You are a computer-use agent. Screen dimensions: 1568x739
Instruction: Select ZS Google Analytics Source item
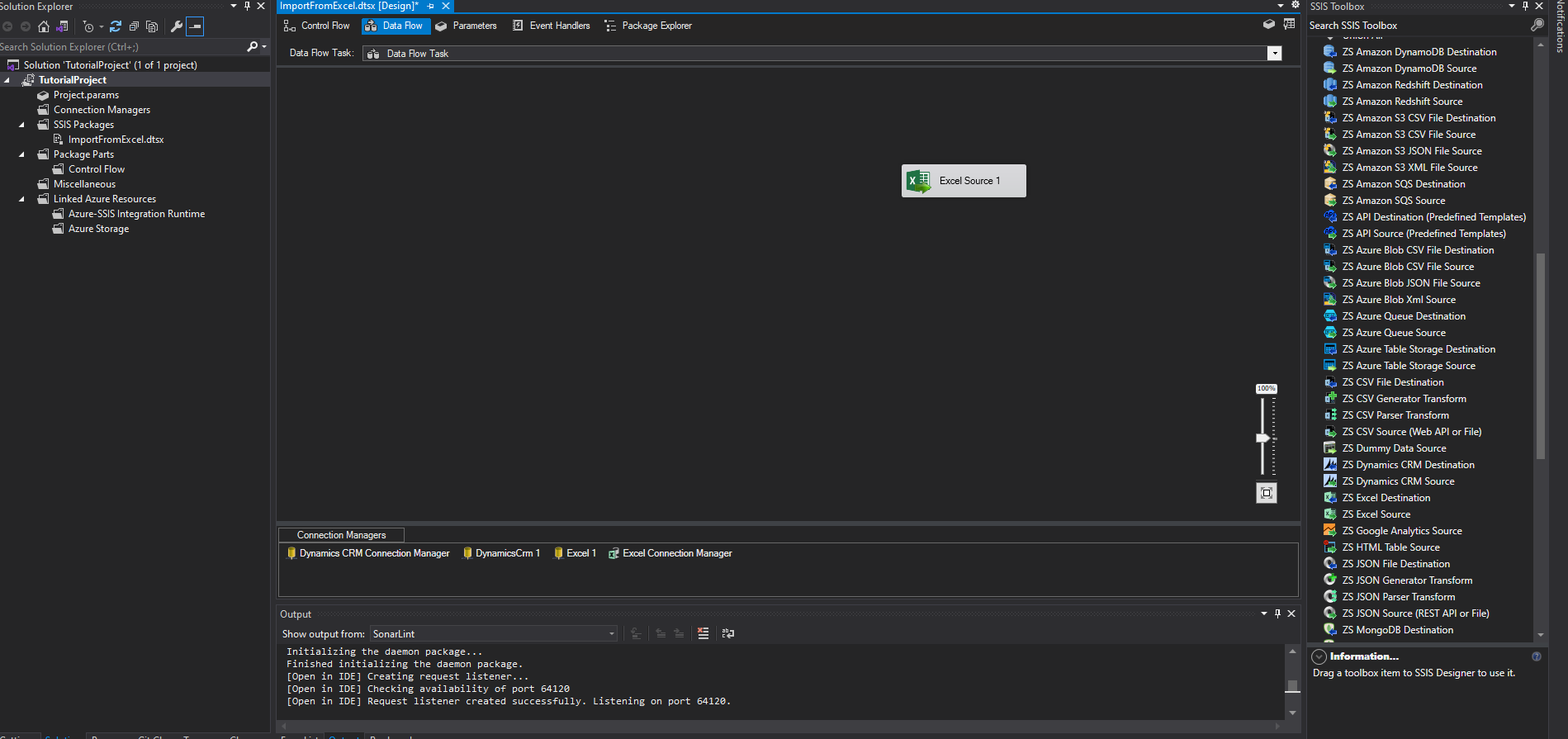pos(1401,531)
